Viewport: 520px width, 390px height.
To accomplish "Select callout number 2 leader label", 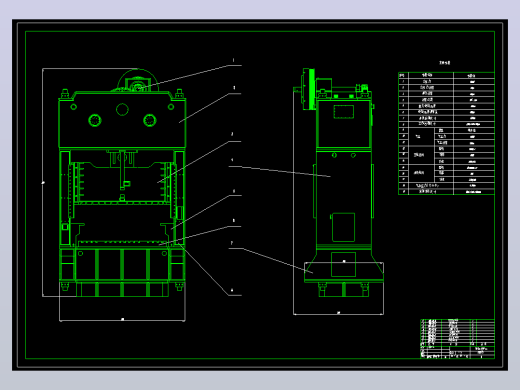I will pyautogui.click(x=234, y=88).
